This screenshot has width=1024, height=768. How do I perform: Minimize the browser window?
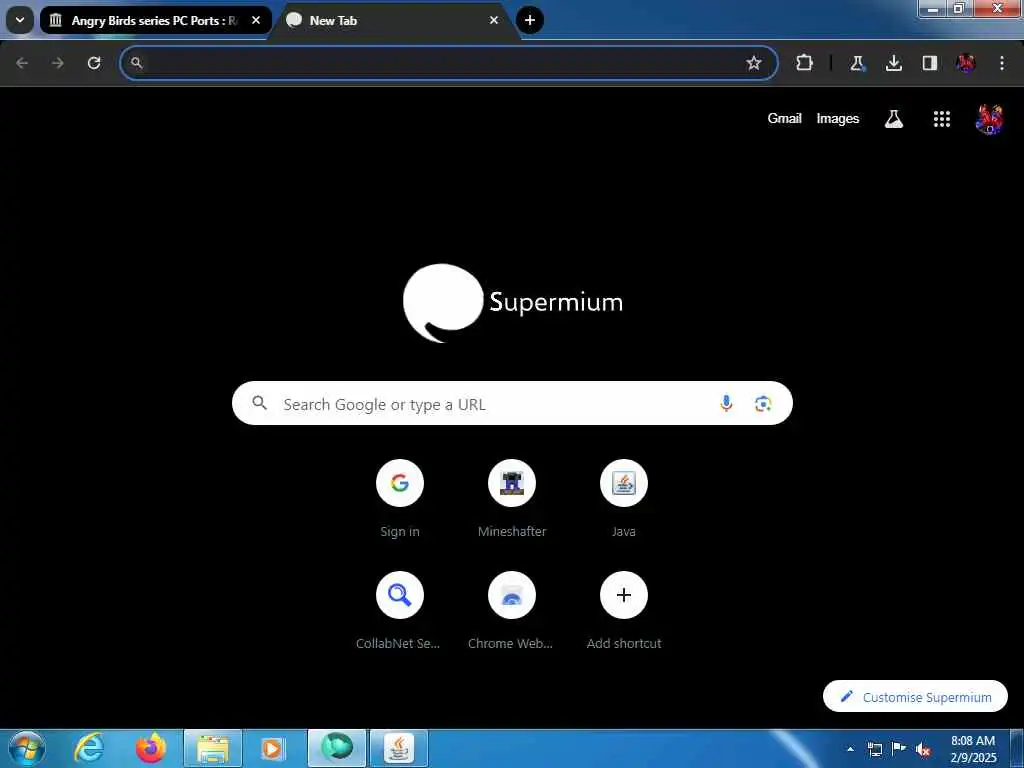pos(932,9)
